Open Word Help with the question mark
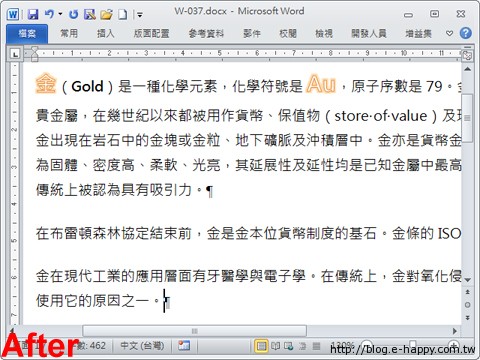480x360 pixels. (x=465, y=33)
